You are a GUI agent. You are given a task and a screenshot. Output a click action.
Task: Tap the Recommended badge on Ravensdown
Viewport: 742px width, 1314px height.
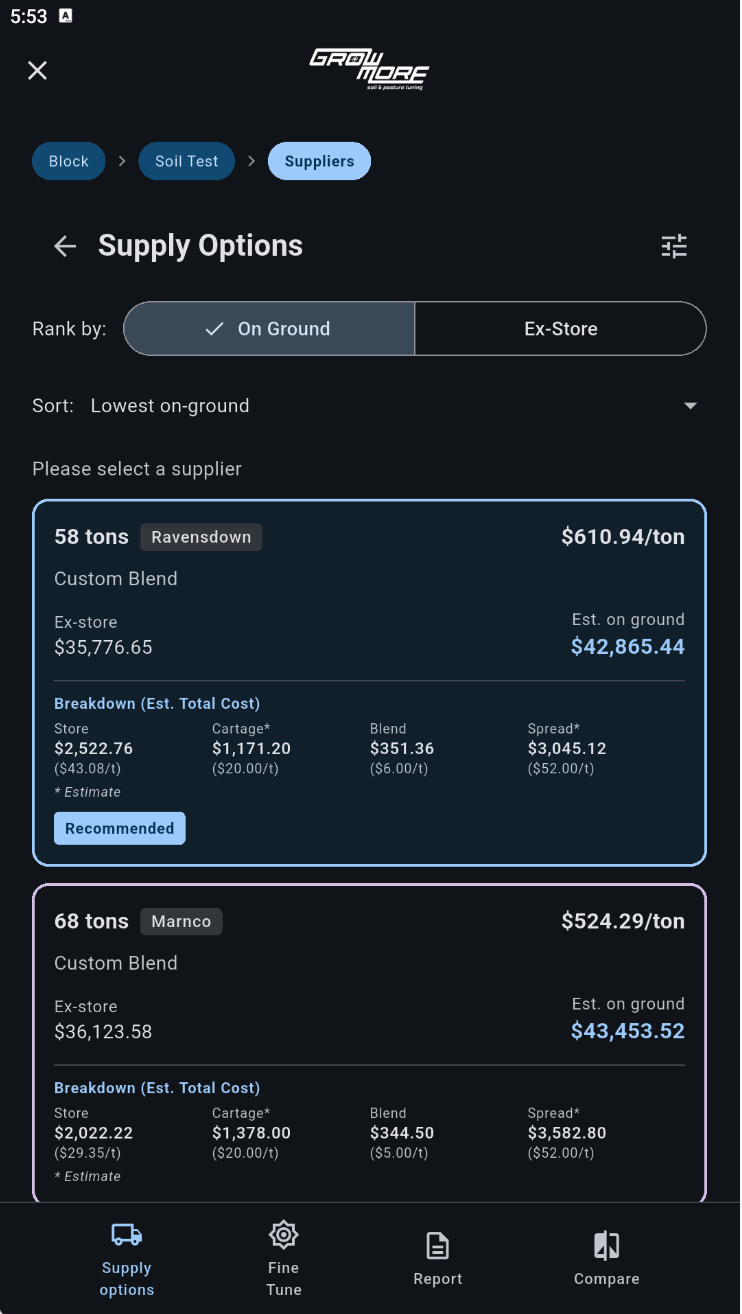pos(119,828)
